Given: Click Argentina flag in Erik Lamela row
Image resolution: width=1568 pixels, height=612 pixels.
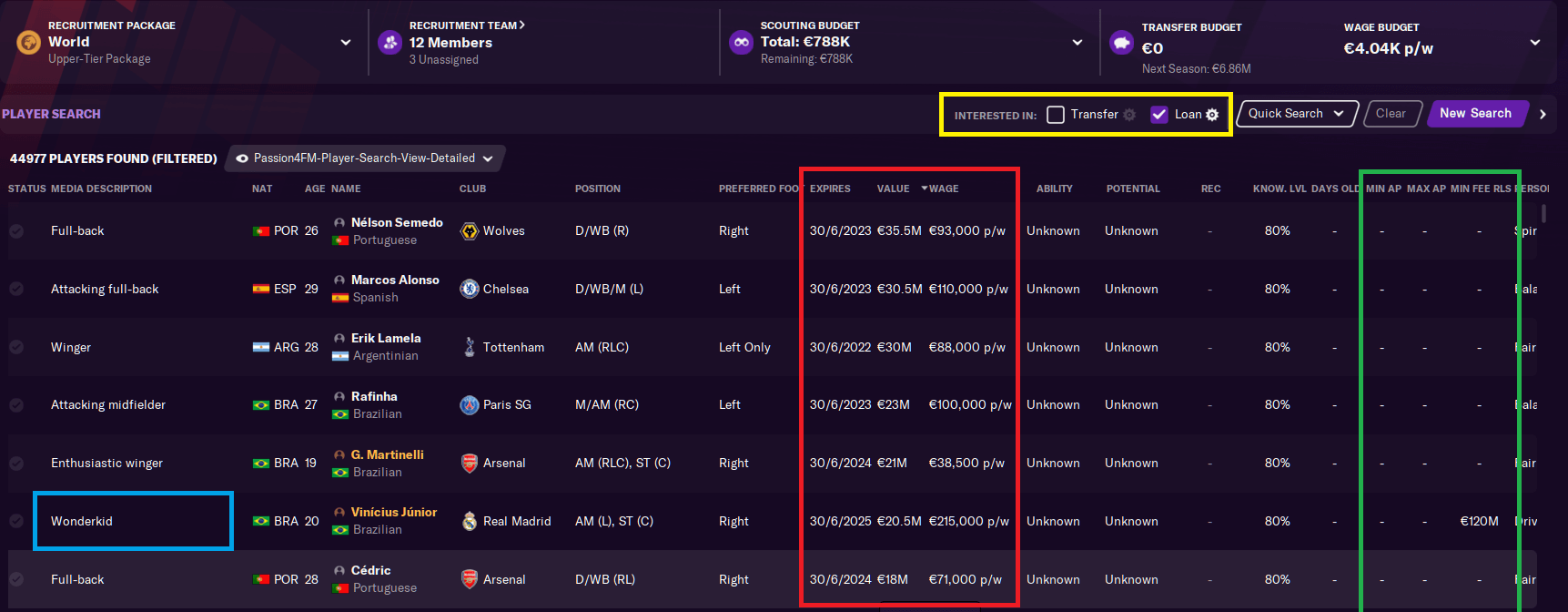Looking at the screenshot, I should point(261,347).
